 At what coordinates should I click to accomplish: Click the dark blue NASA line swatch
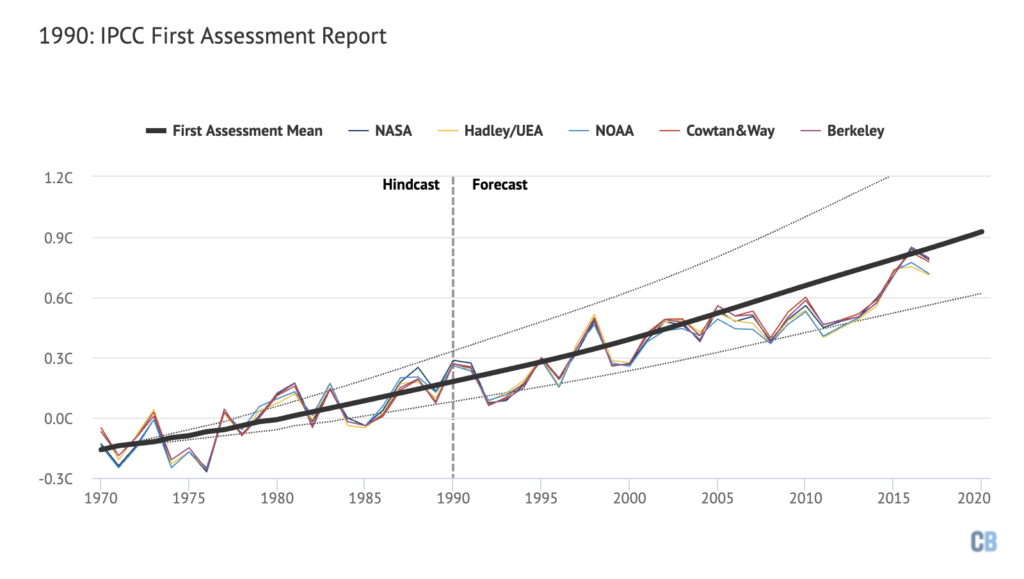(359, 131)
